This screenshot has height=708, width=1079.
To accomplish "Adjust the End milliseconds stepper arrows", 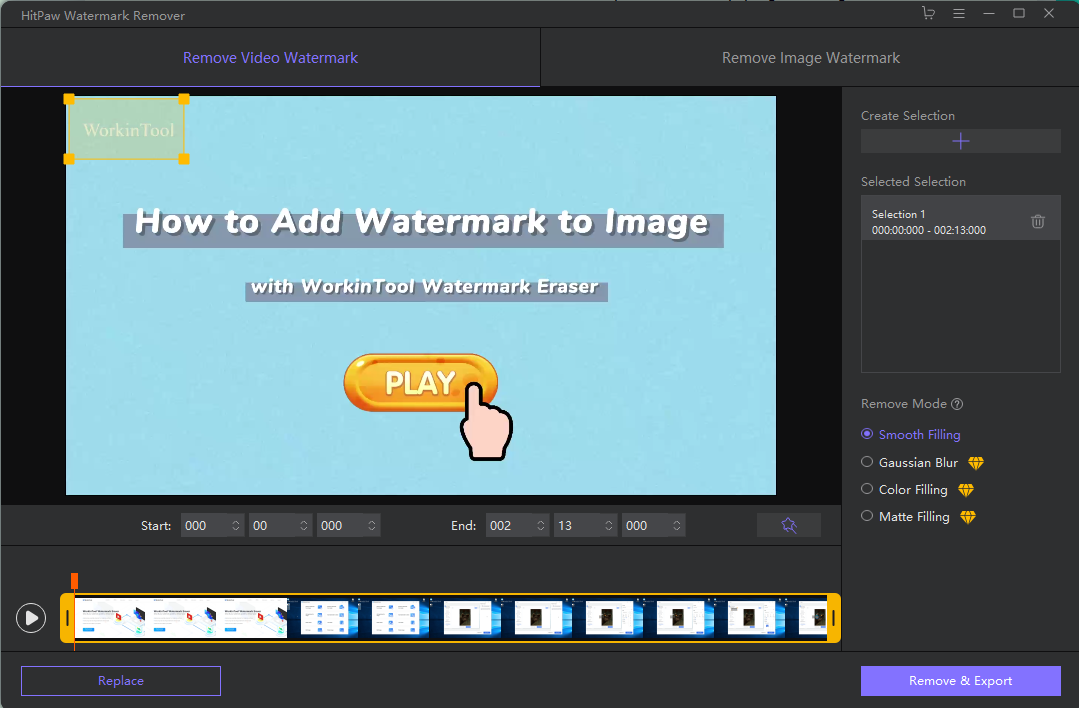I will pos(677,525).
